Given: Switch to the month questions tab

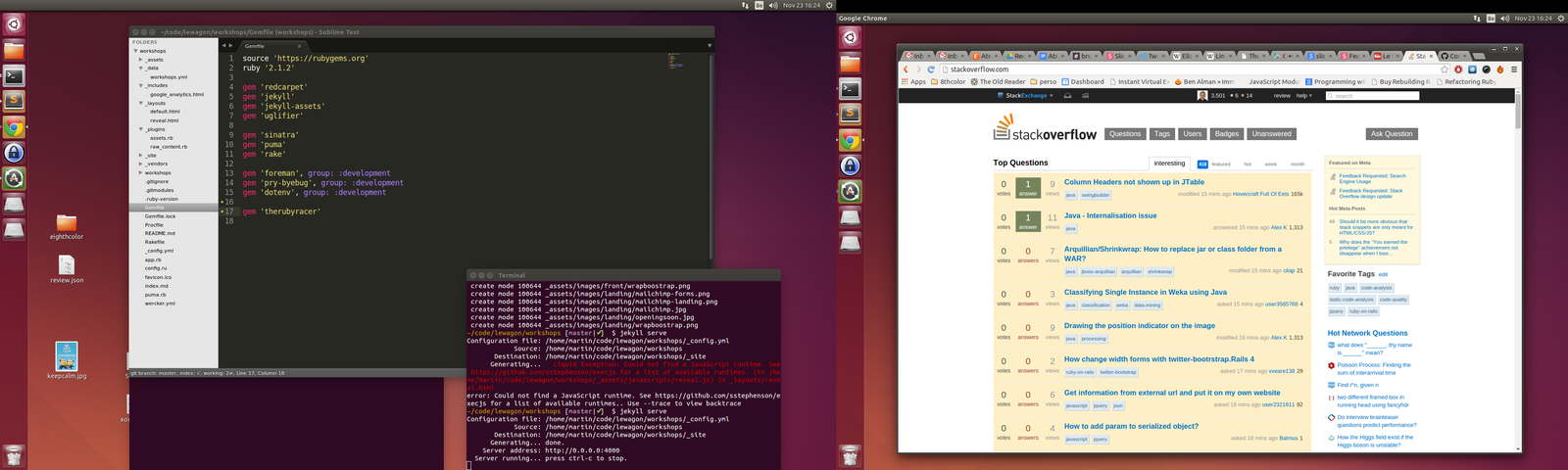Looking at the screenshot, I should pyautogui.click(x=1298, y=164).
